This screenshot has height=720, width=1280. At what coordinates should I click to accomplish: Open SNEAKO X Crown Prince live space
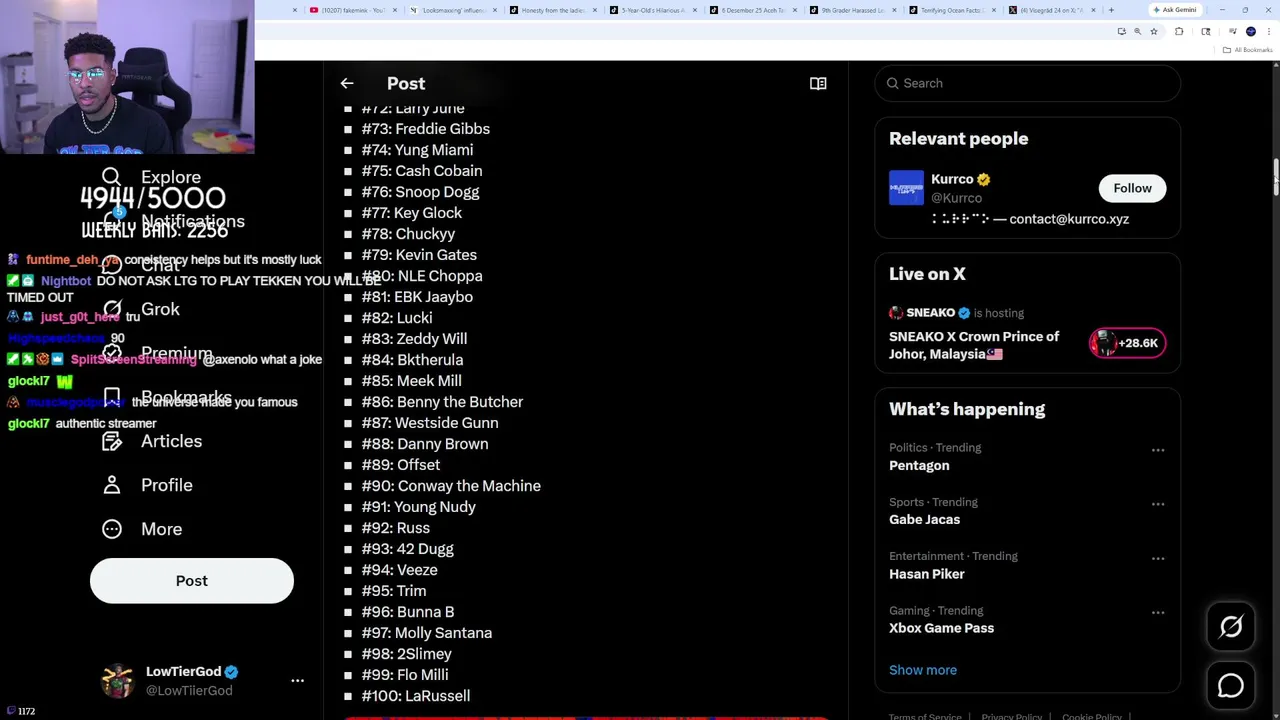[974, 345]
